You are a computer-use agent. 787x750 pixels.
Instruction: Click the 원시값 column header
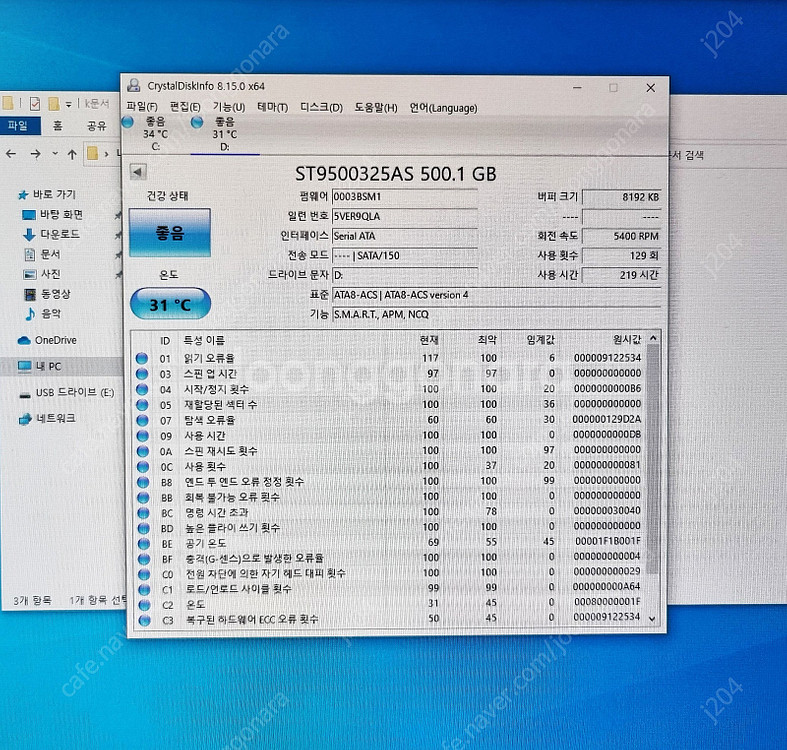coord(627,339)
